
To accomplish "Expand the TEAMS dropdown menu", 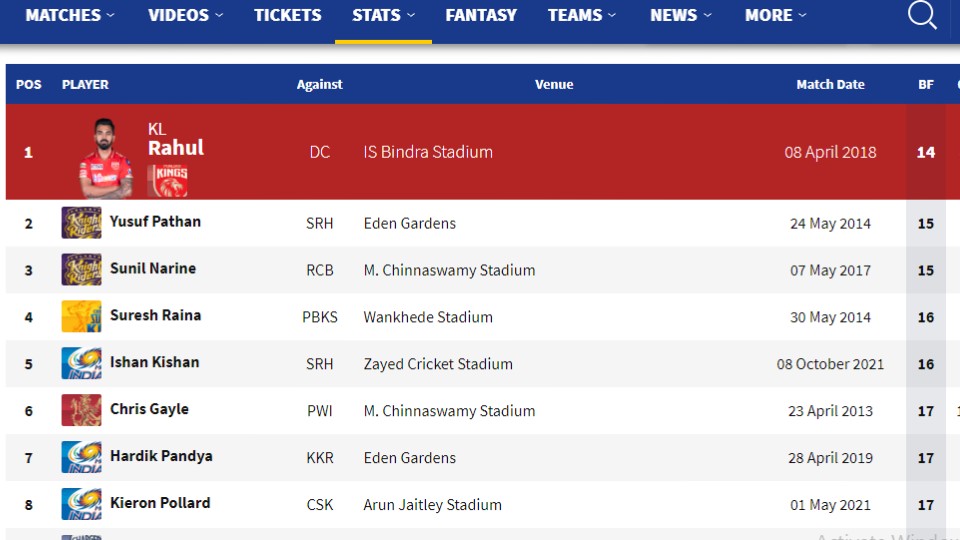I will tap(582, 15).
